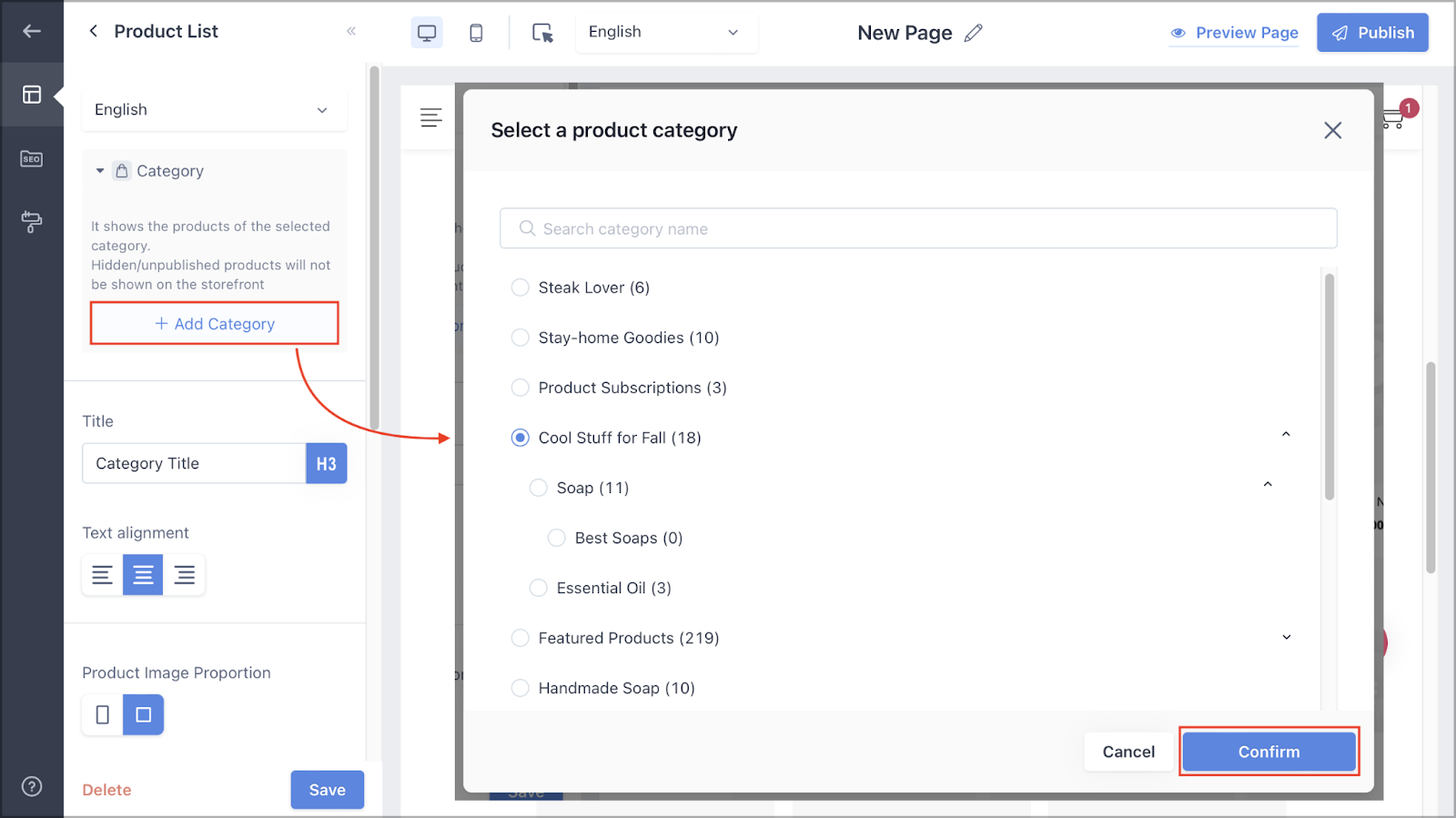Collapse Cool Stuff for Fall subcategories
This screenshot has height=818, width=1456.
1286,435
